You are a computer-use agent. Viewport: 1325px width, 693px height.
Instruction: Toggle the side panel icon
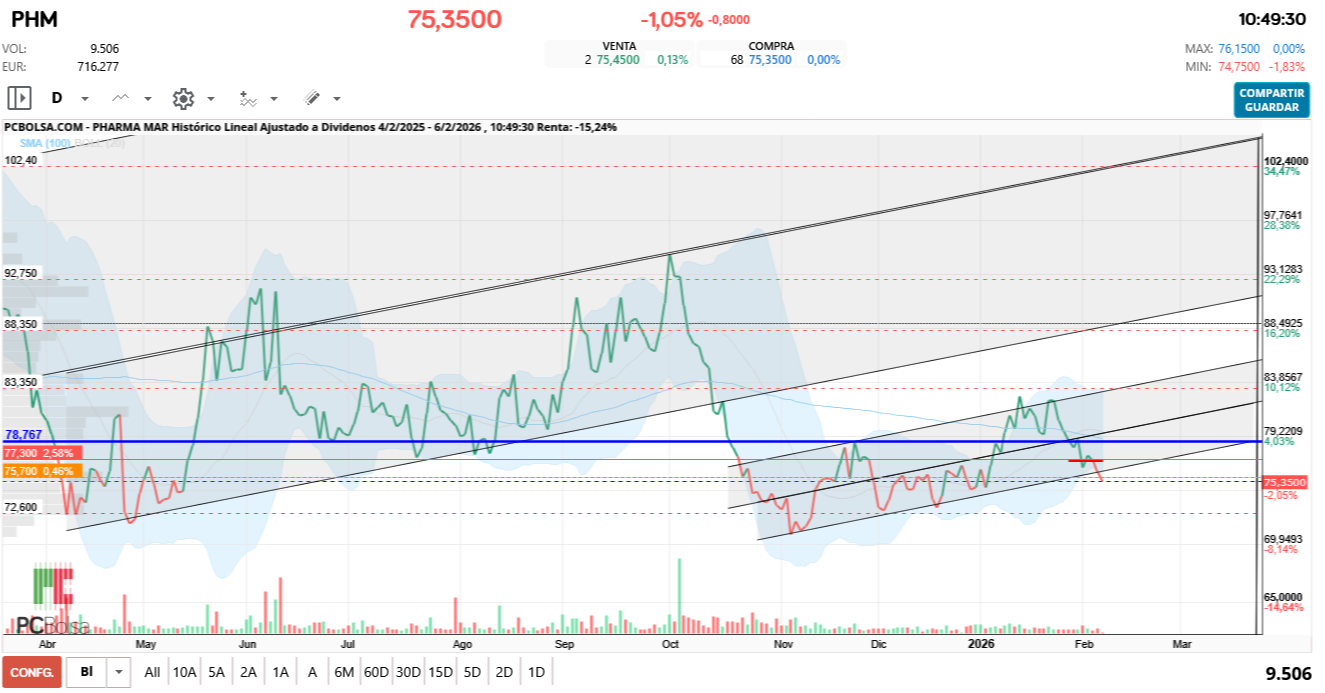coord(19,98)
